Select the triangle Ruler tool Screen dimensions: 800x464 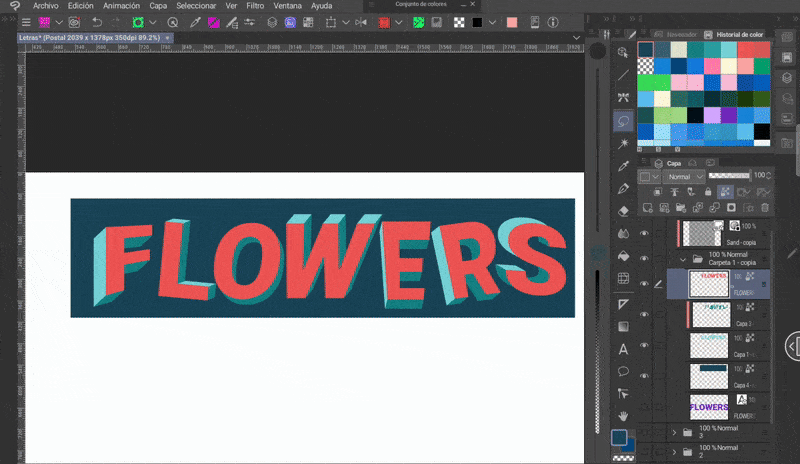(623, 304)
